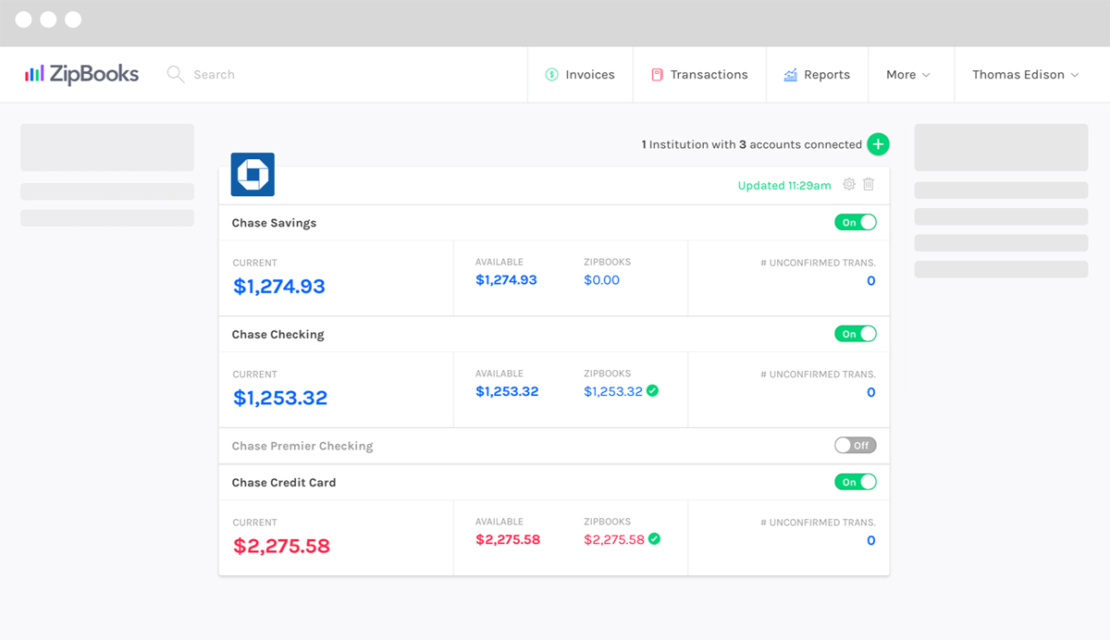
Task: Open the Reports chart icon
Action: [x=789, y=73]
